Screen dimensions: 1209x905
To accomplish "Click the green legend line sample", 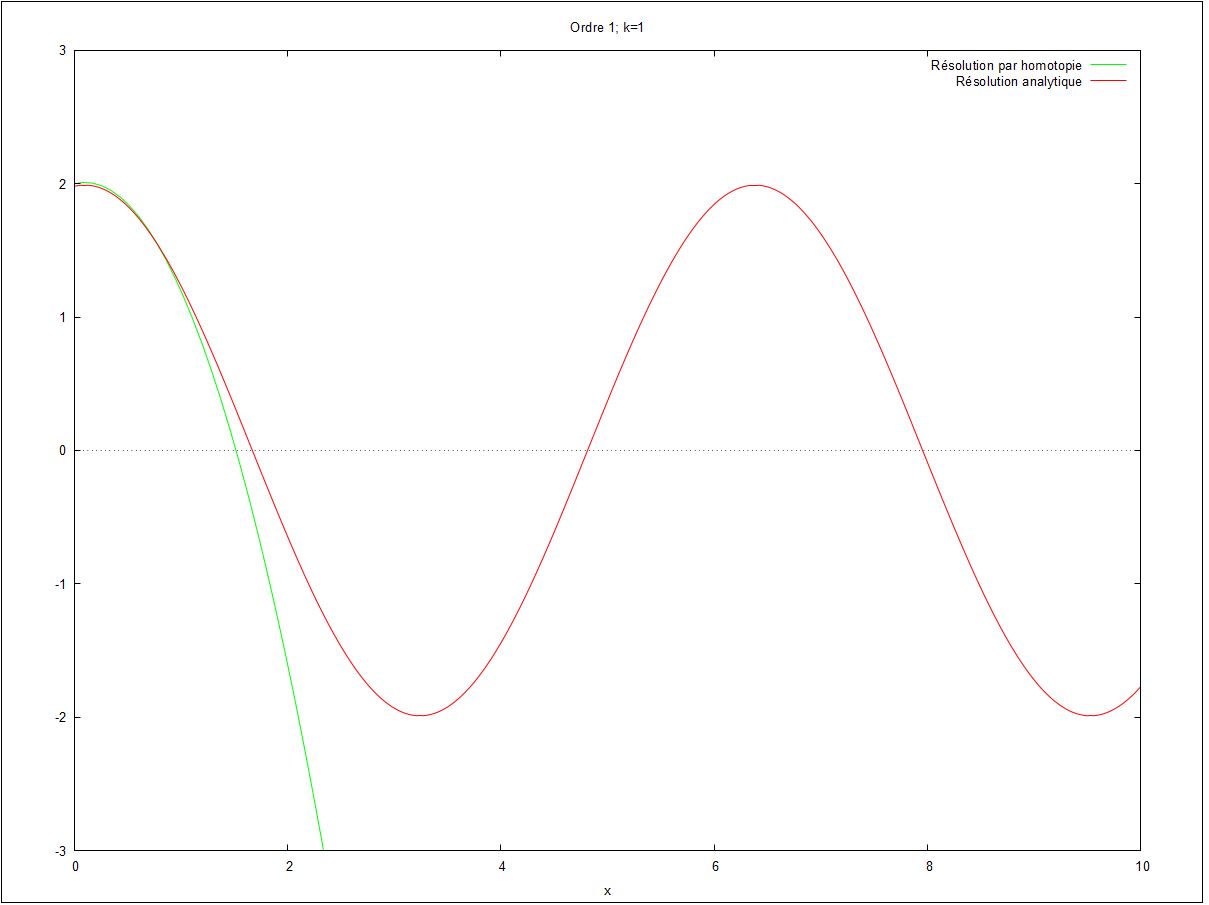I will pos(1109,66).
